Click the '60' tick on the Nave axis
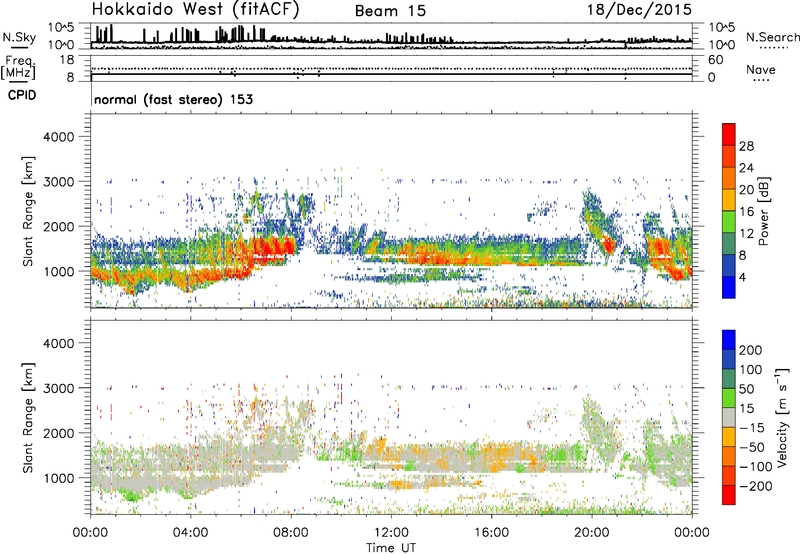800x554 pixels. (x=715, y=60)
